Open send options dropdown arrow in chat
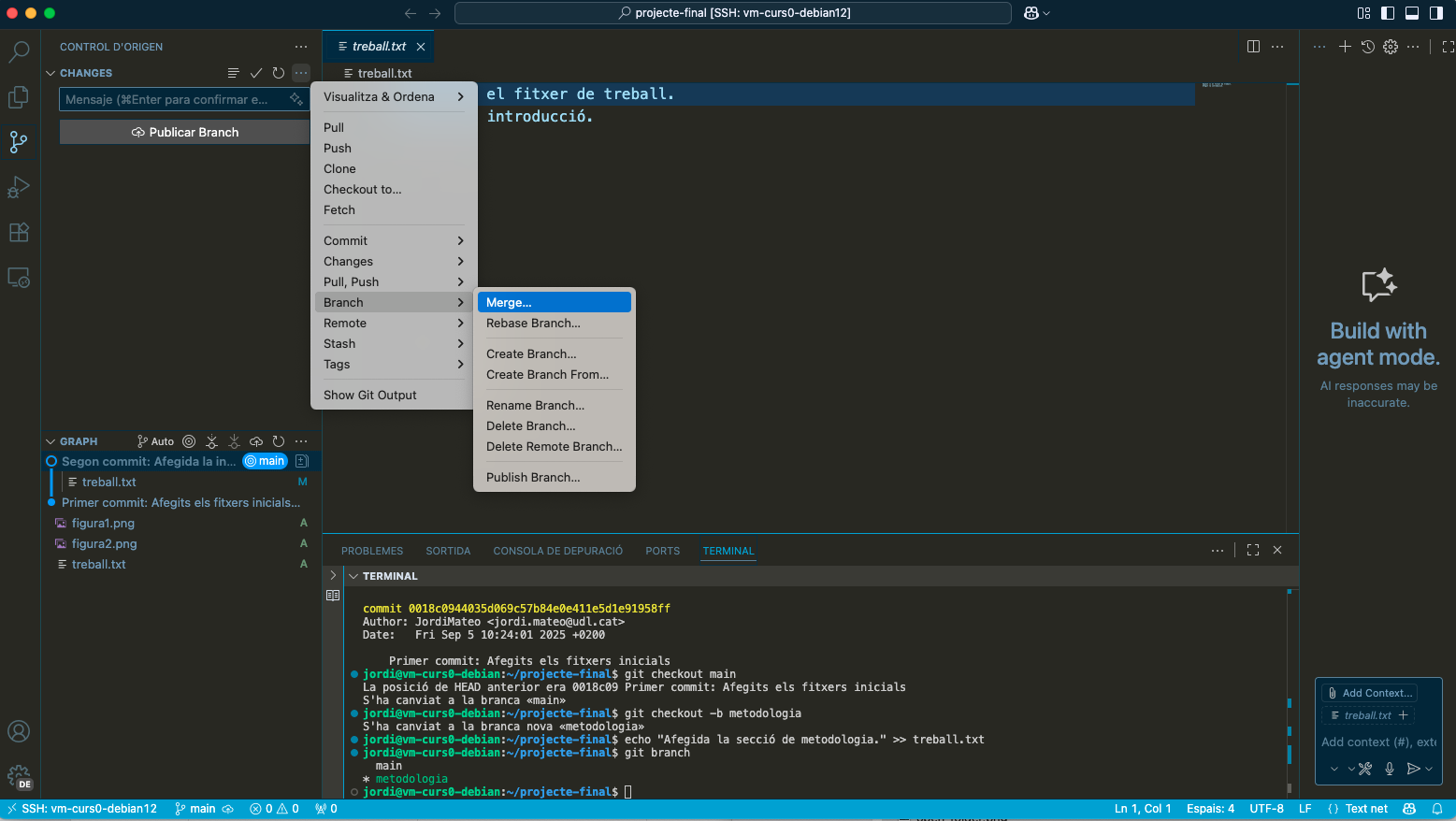Screen dimensions: 1456x821 [1429, 769]
